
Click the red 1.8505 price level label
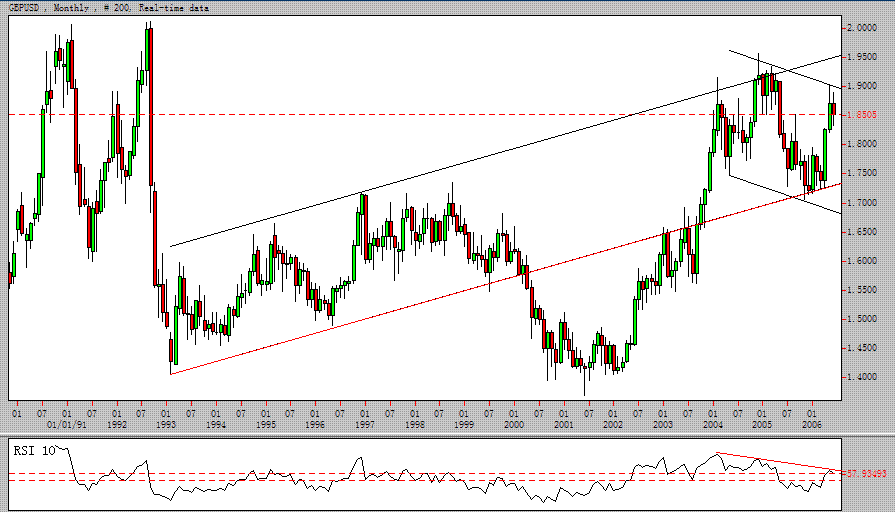pos(862,115)
